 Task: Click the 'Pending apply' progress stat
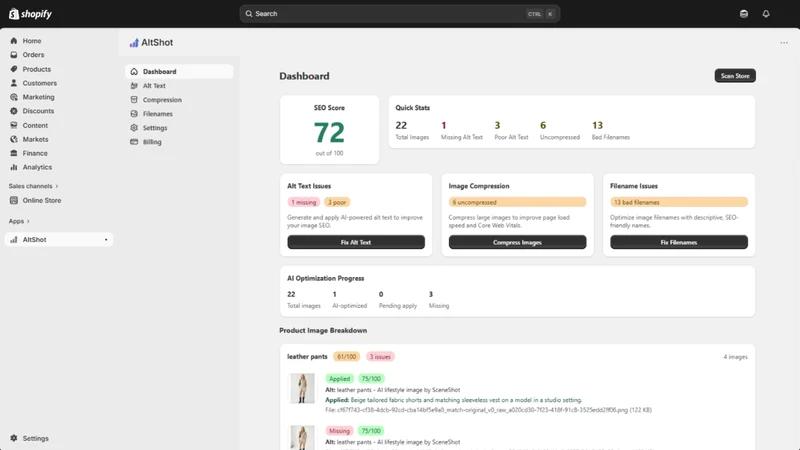397,299
